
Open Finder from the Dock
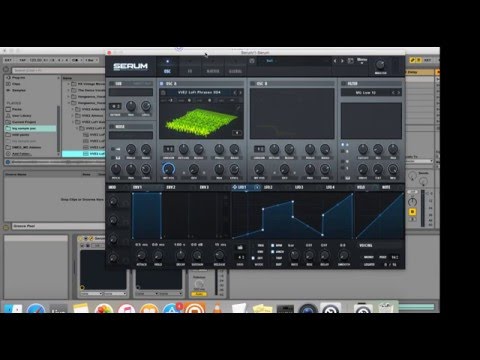(13, 309)
